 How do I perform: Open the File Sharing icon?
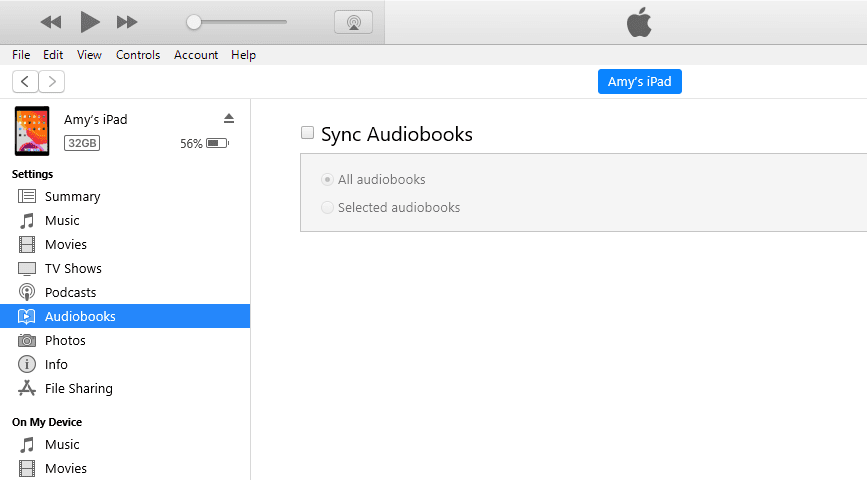click(27, 388)
